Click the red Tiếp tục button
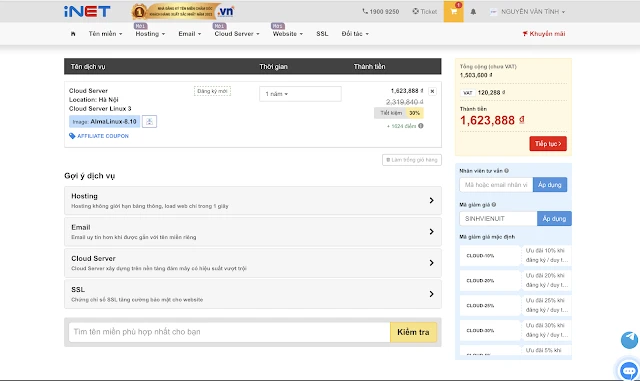 (x=548, y=144)
